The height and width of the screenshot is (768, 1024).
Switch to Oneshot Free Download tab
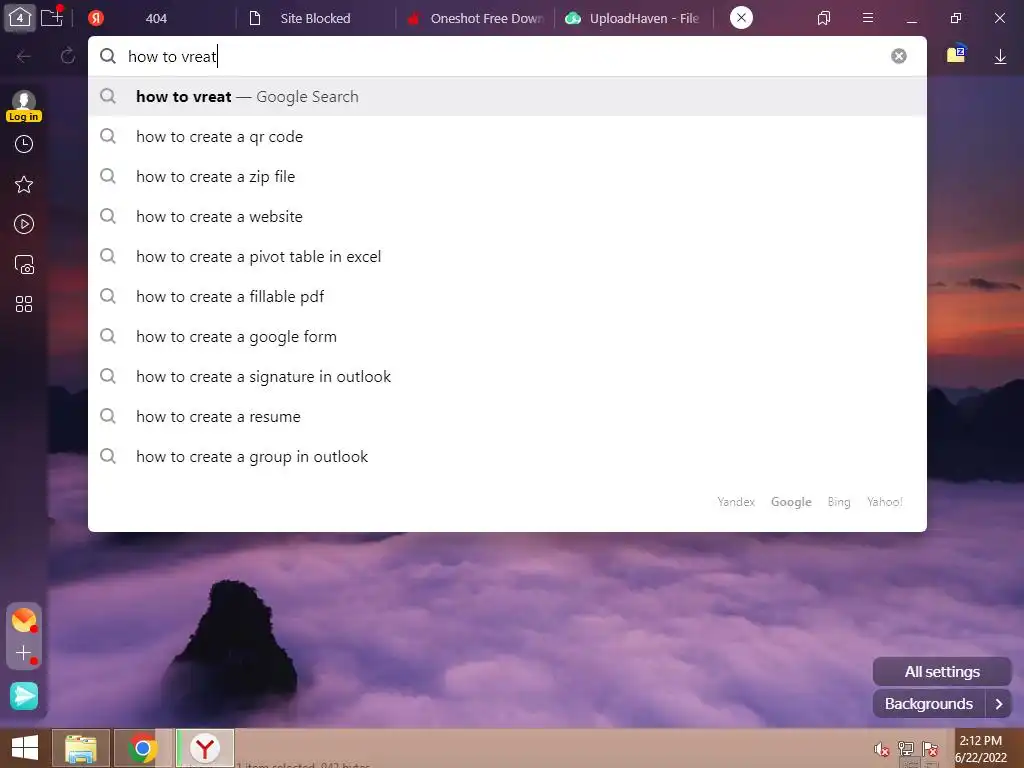click(x=475, y=18)
